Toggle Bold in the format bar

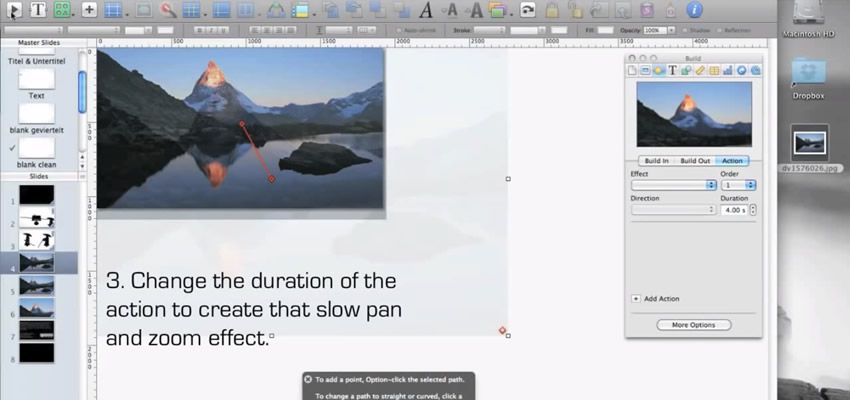click(200, 30)
